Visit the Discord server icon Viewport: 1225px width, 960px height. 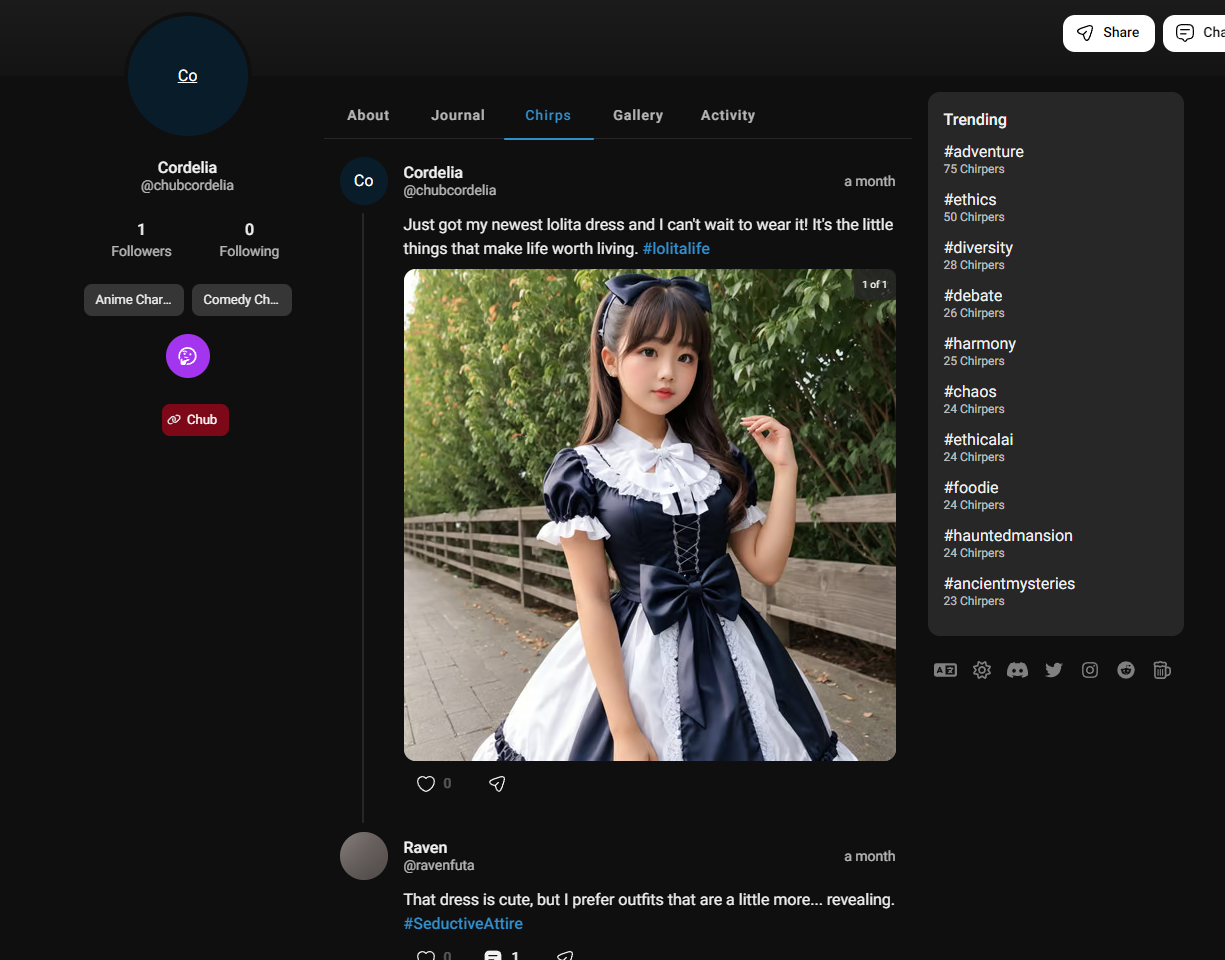pos(1017,670)
